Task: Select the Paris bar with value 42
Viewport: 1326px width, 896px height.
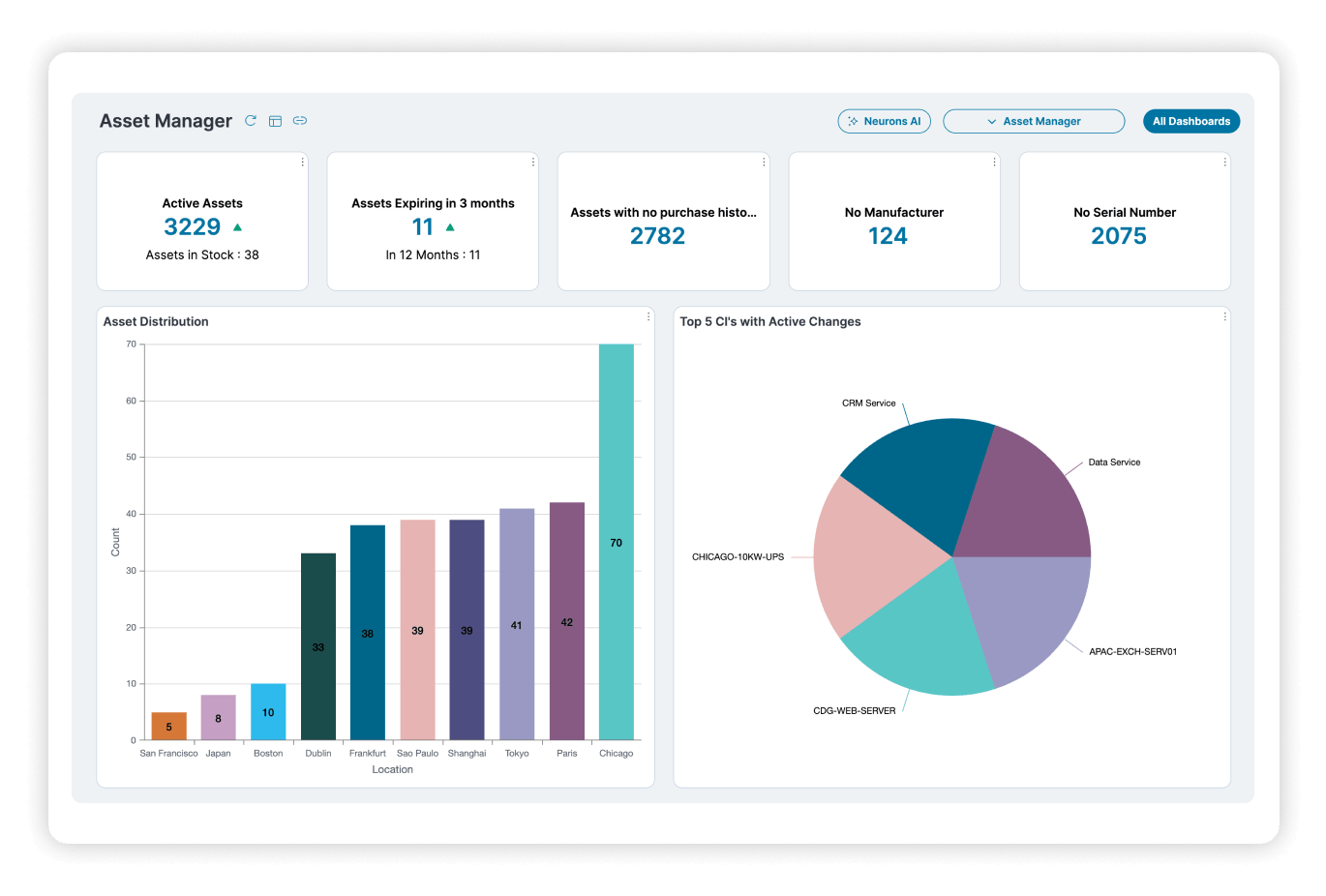Action: pos(567,621)
